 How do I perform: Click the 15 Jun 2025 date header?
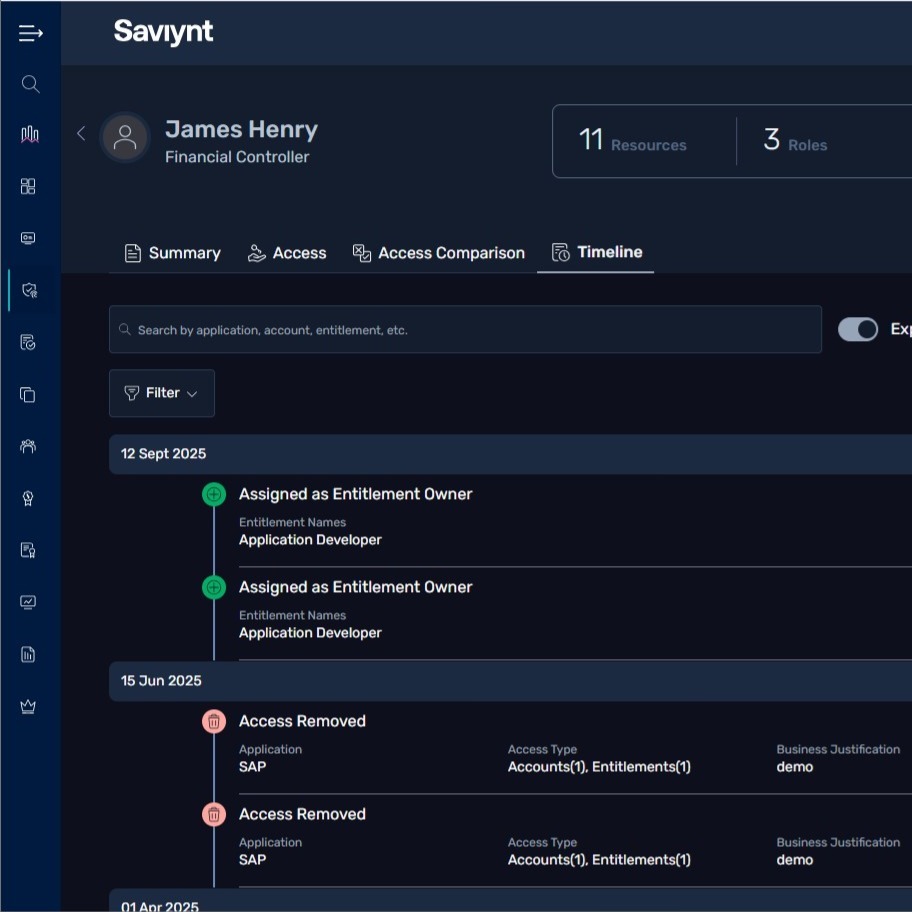[x=161, y=681]
